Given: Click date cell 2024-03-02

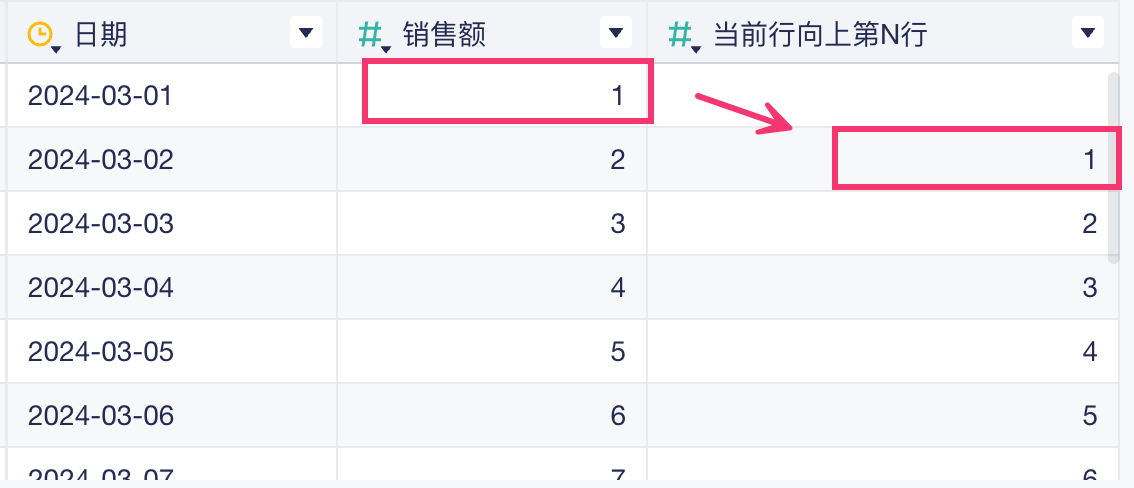Looking at the screenshot, I should click(100, 159).
